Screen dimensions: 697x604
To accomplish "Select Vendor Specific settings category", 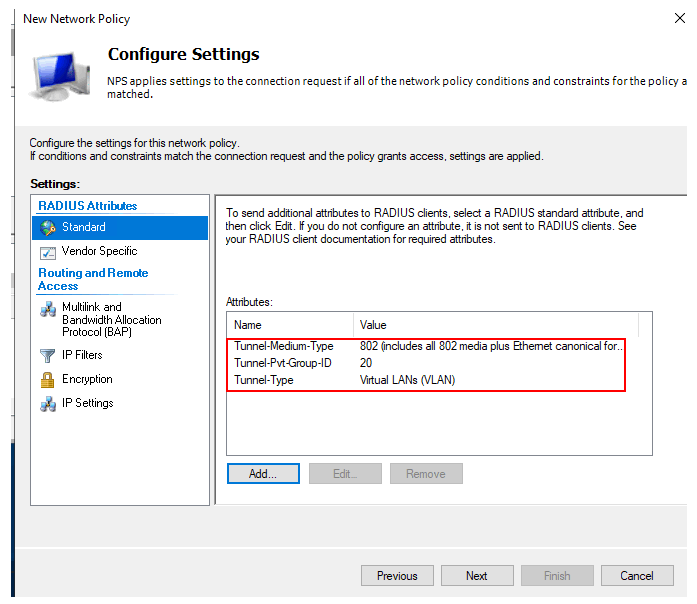I will 99,252.
